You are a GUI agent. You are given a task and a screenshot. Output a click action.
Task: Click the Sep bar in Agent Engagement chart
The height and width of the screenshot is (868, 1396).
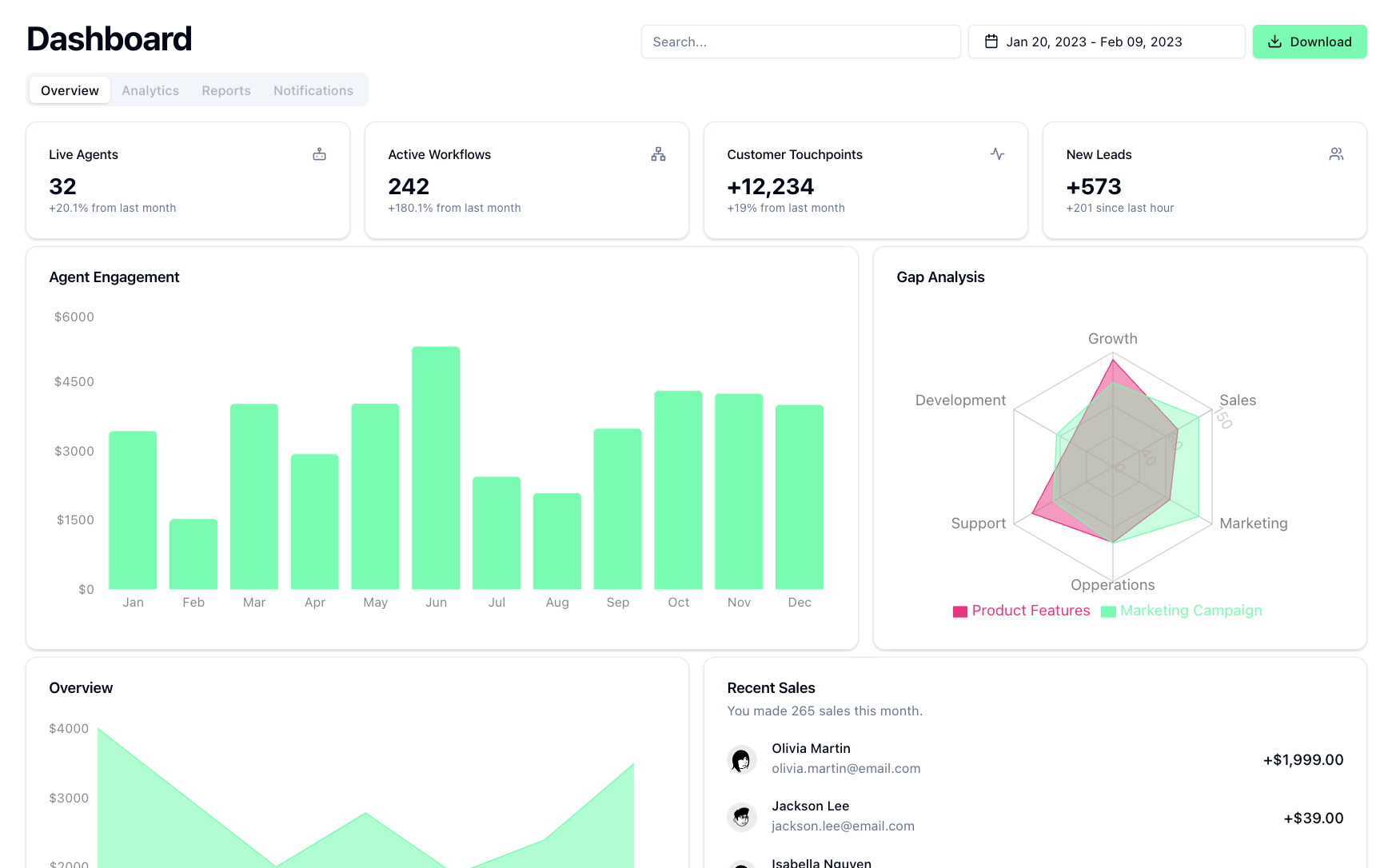pos(617,509)
